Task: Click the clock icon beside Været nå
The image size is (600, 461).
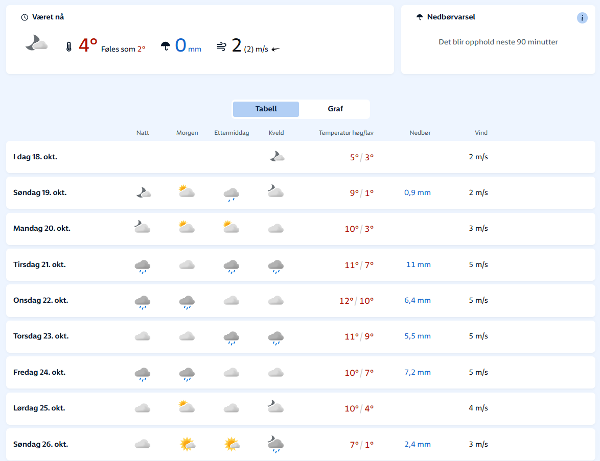Action: pyautogui.click(x=24, y=17)
